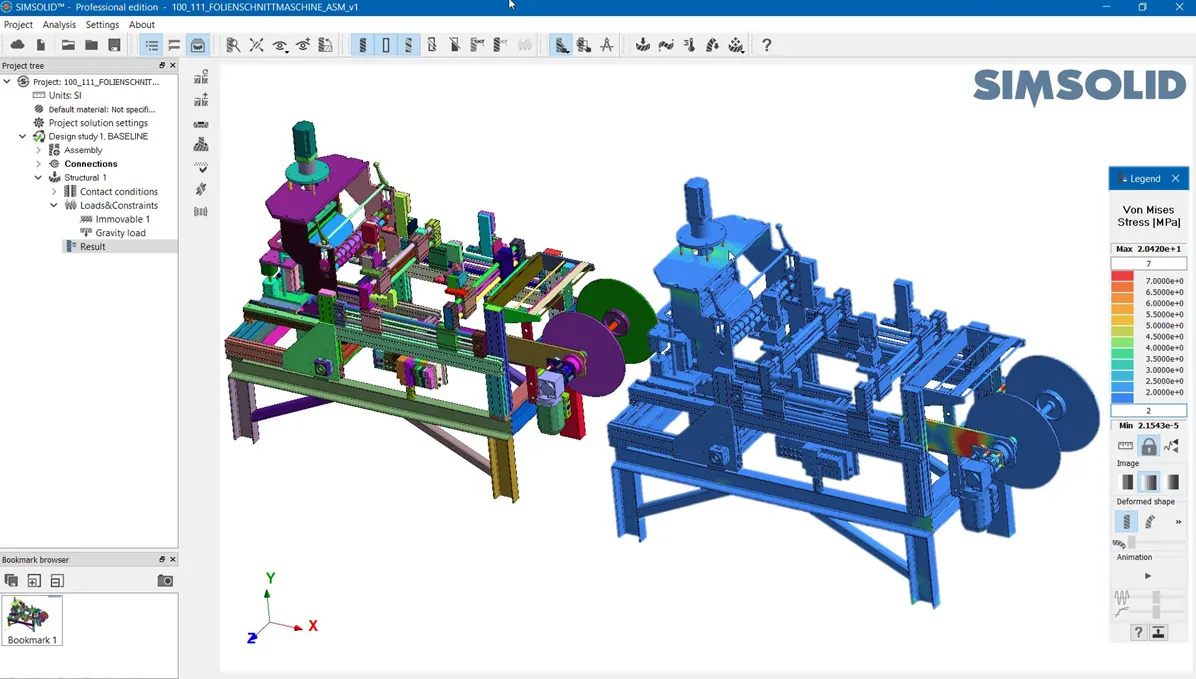
Task: Expand the Assembly tree node
Action: 38,150
